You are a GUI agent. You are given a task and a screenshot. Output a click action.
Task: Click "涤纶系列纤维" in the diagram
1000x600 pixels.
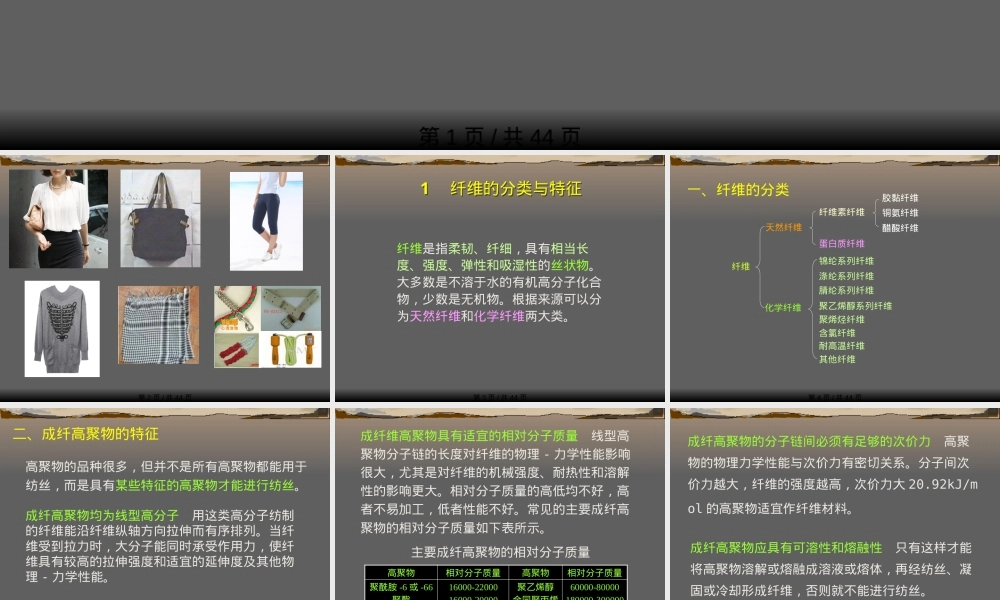click(x=846, y=276)
